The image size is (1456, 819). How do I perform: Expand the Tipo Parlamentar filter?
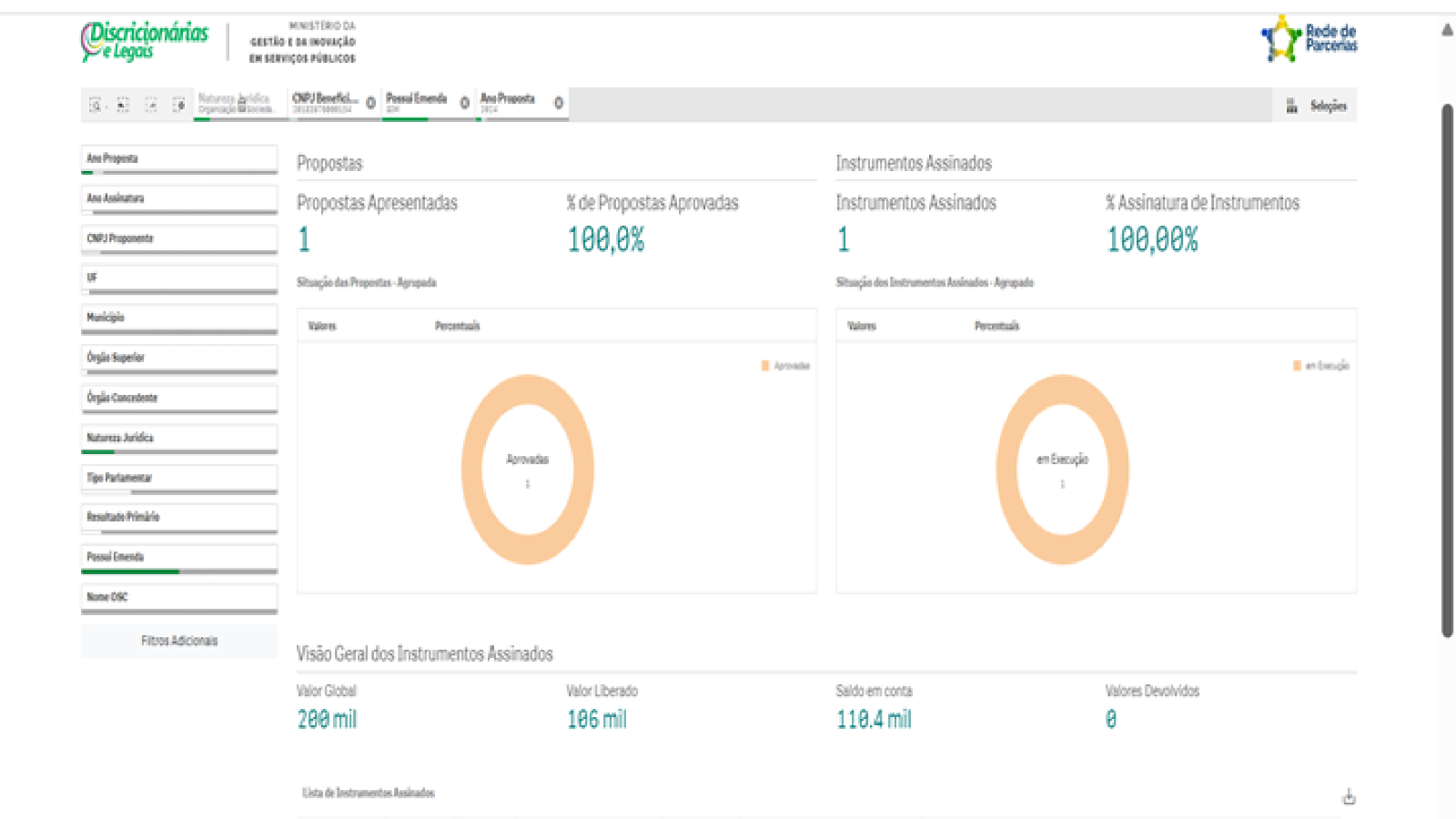coord(179,478)
